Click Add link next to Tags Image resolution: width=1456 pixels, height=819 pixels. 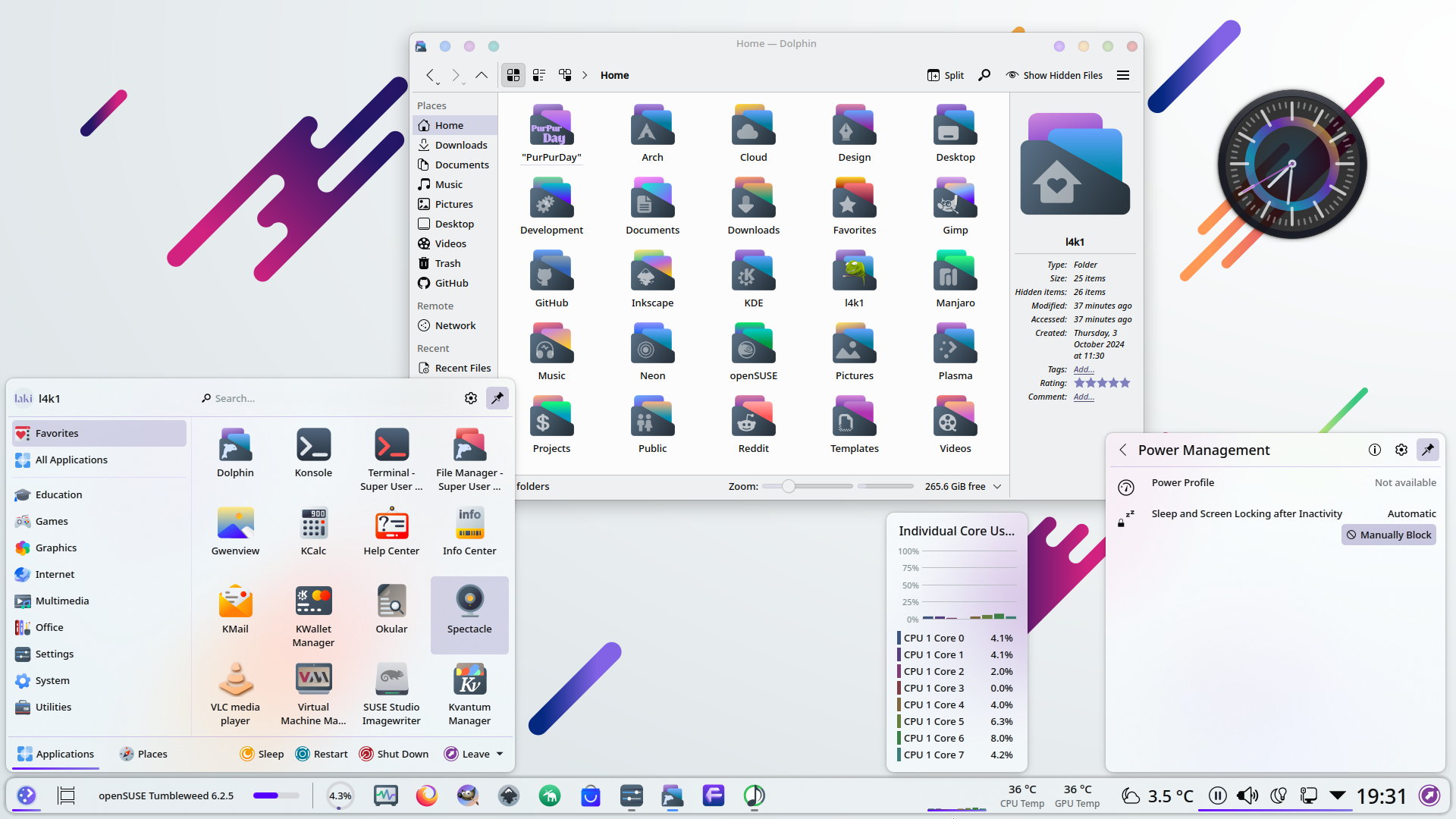[x=1084, y=369]
